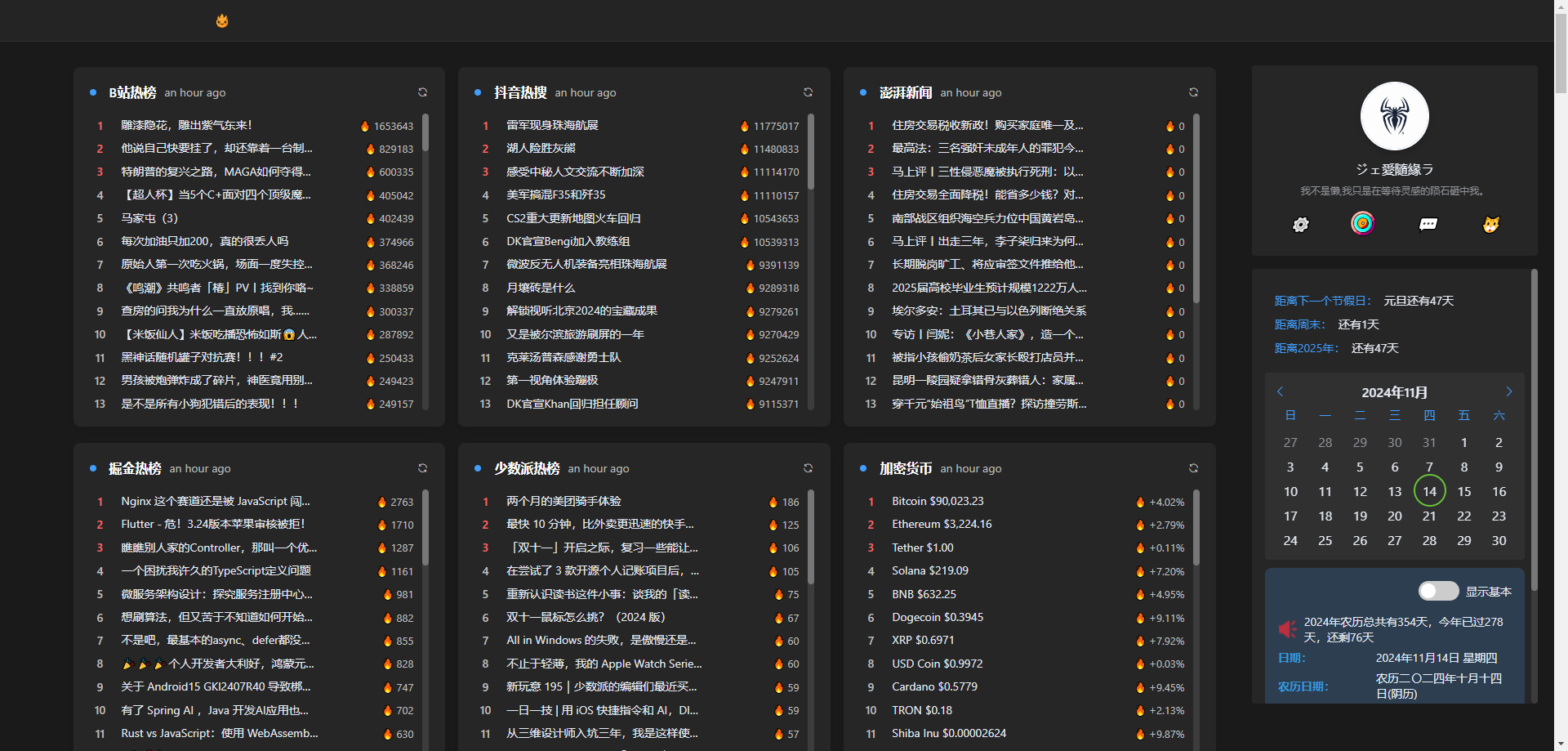Open 'Rust vs JavaScript' entry
Image resolution: width=1568 pixels, height=751 pixels.
pyautogui.click(x=220, y=733)
